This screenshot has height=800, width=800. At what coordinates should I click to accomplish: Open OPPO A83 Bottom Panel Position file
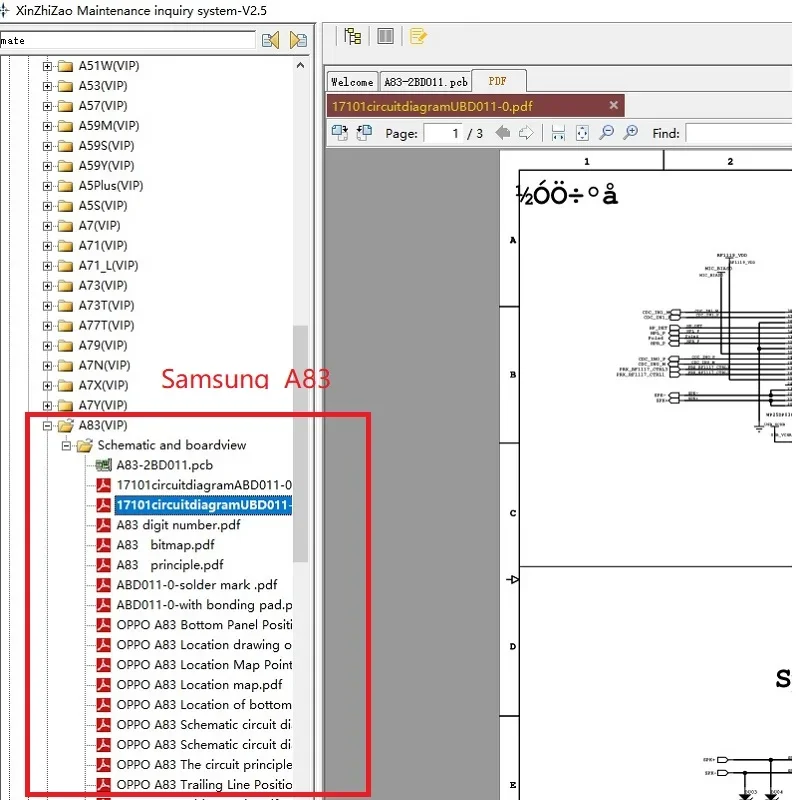[x=204, y=624]
